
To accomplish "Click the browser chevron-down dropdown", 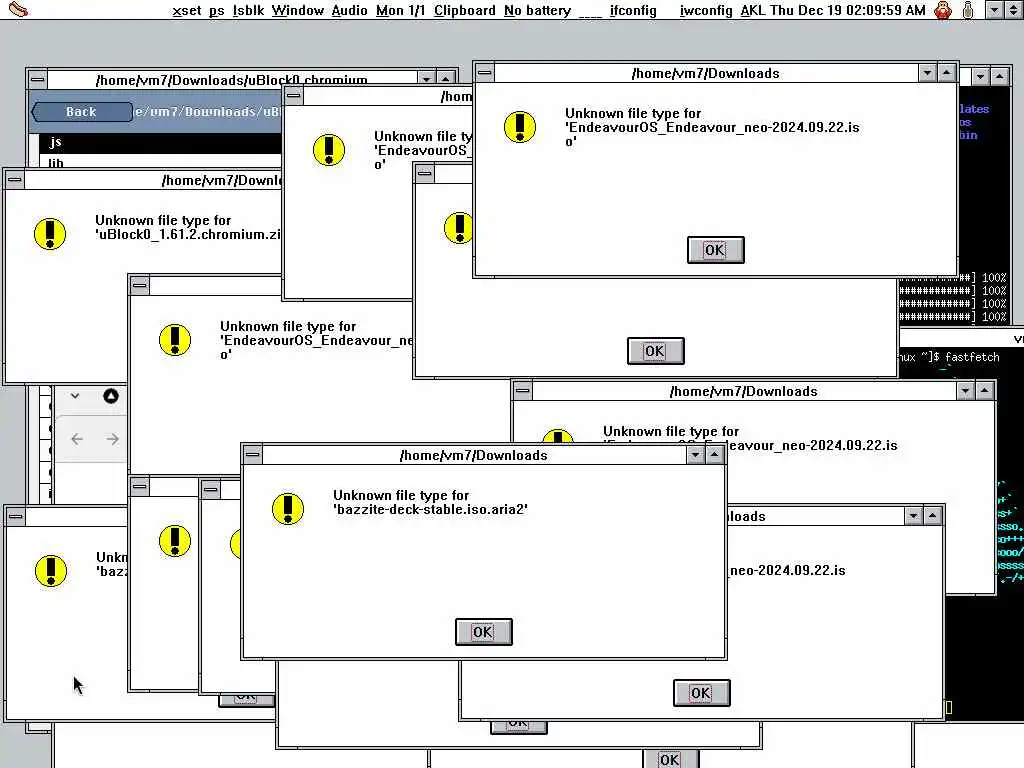I will pyautogui.click(x=75, y=396).
